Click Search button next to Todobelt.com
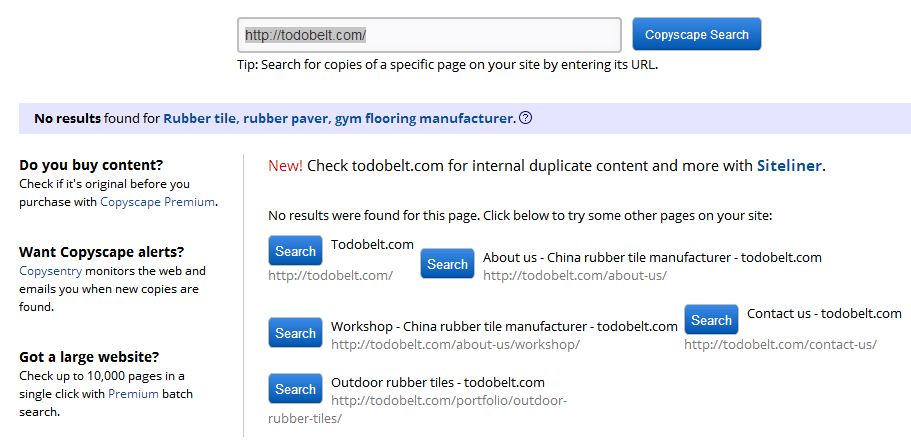Screen dimensions: 911x444 point(295,251)
